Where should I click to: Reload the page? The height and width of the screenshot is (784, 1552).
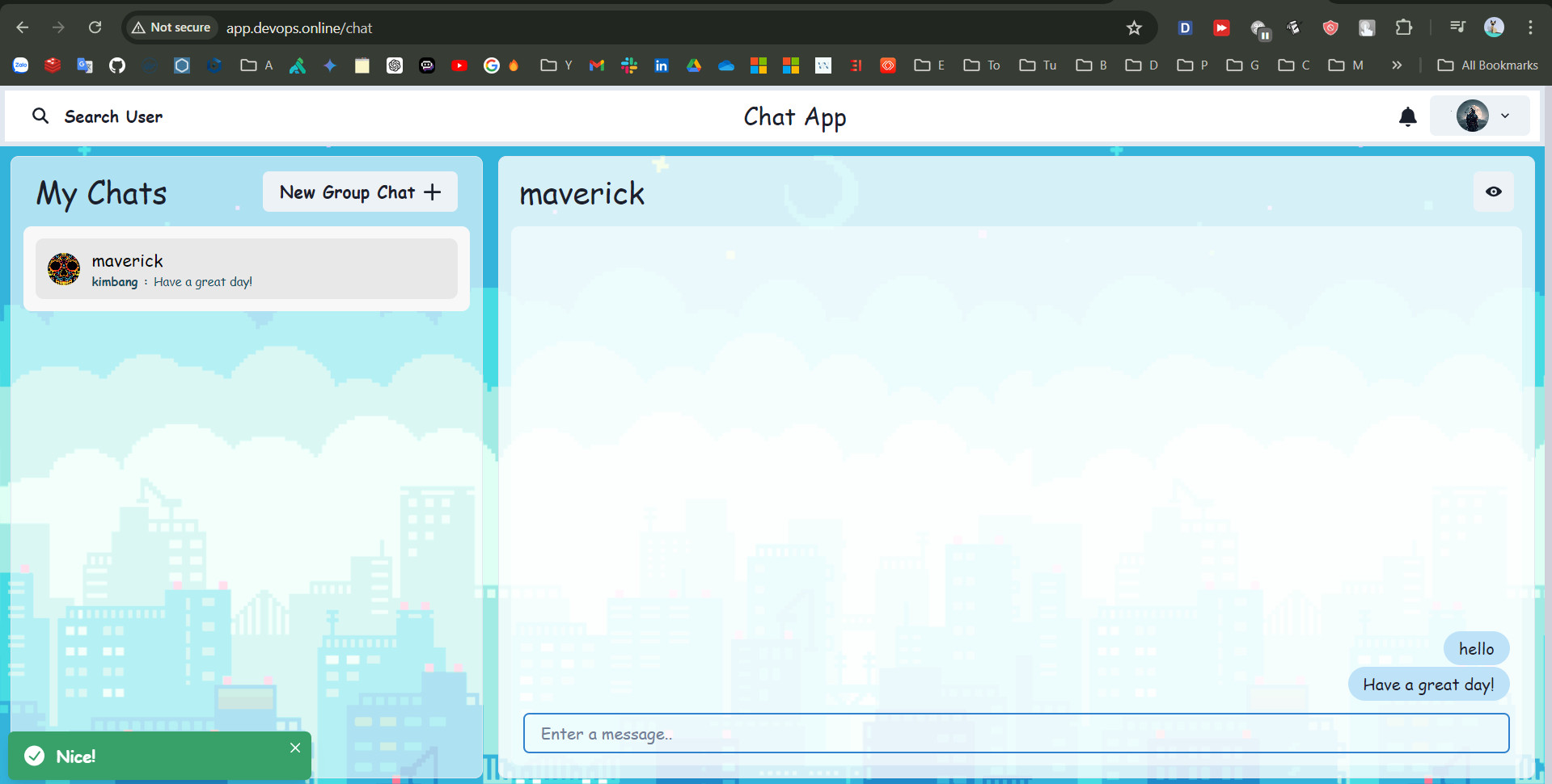coord(95,27)
